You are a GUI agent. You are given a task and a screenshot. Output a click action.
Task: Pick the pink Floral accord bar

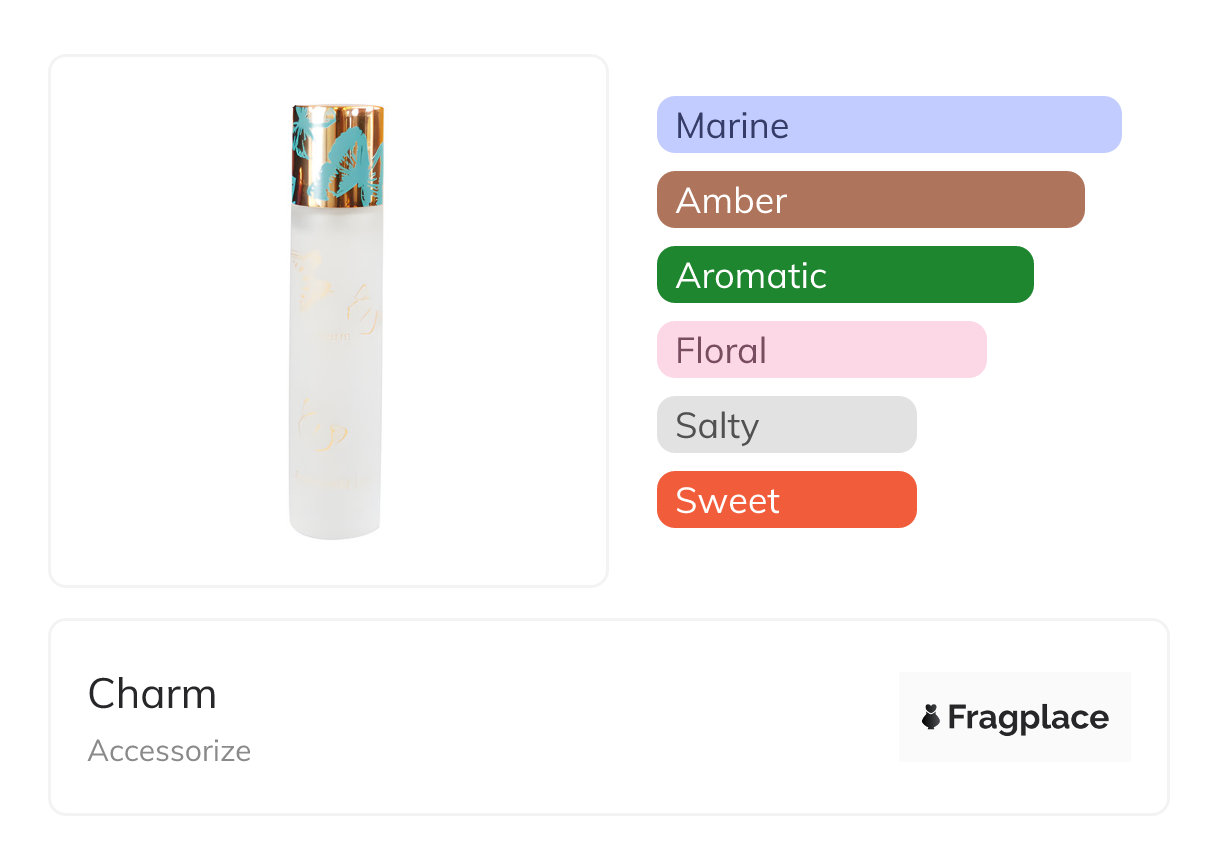(821, 350)
